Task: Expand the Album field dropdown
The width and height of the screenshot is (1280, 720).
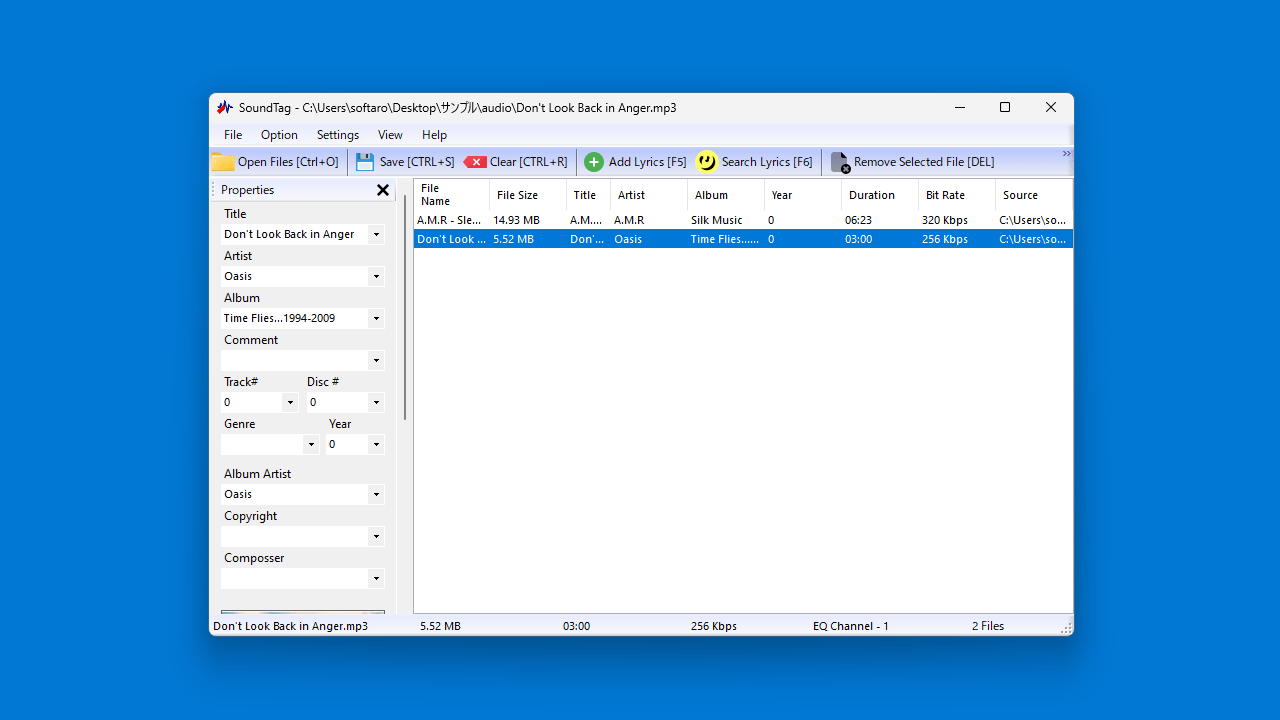Action: pyautogui.click(x=376, y=318)
